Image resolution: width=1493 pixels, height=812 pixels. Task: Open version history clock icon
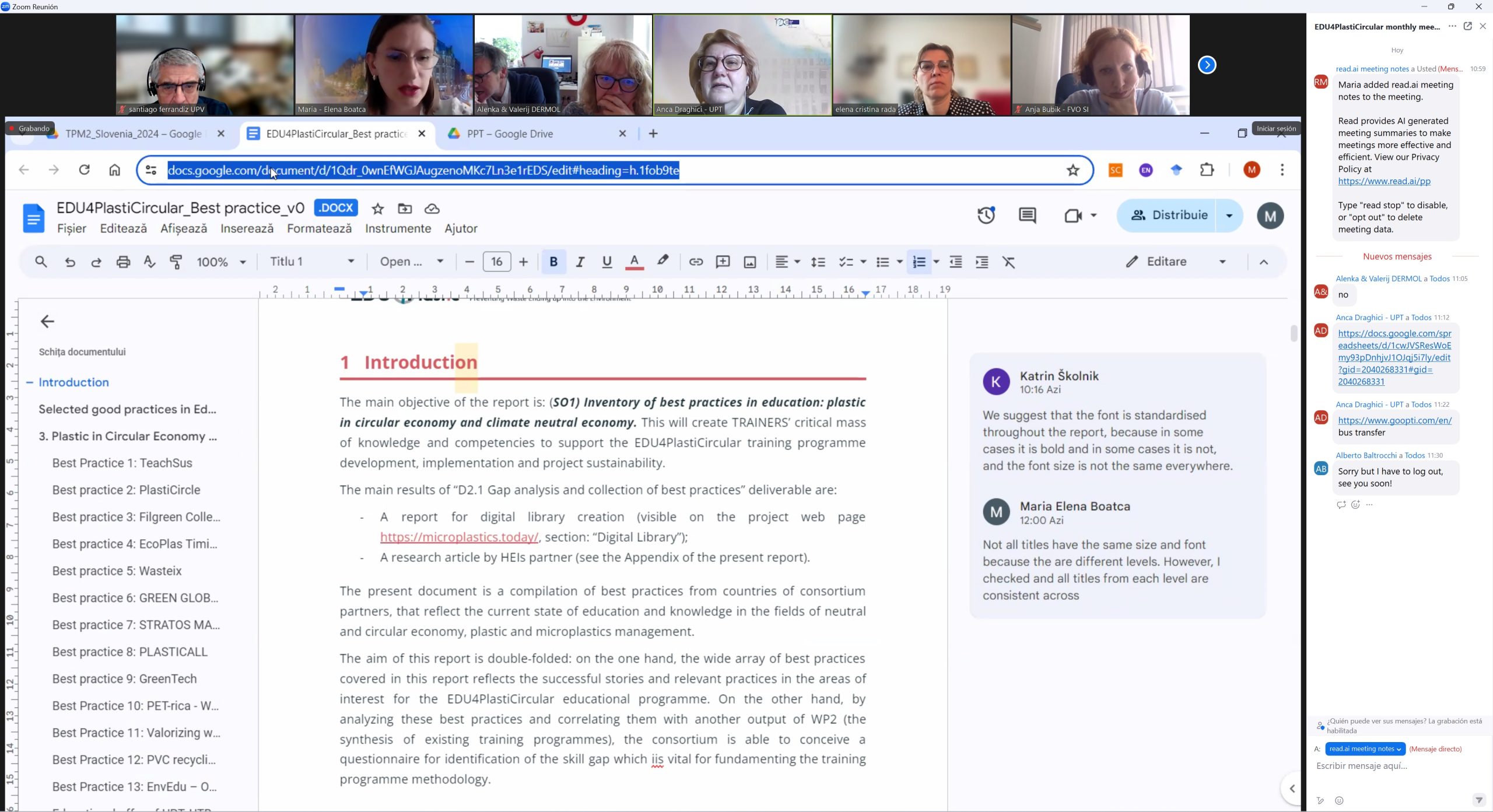(x=986, y=215)
